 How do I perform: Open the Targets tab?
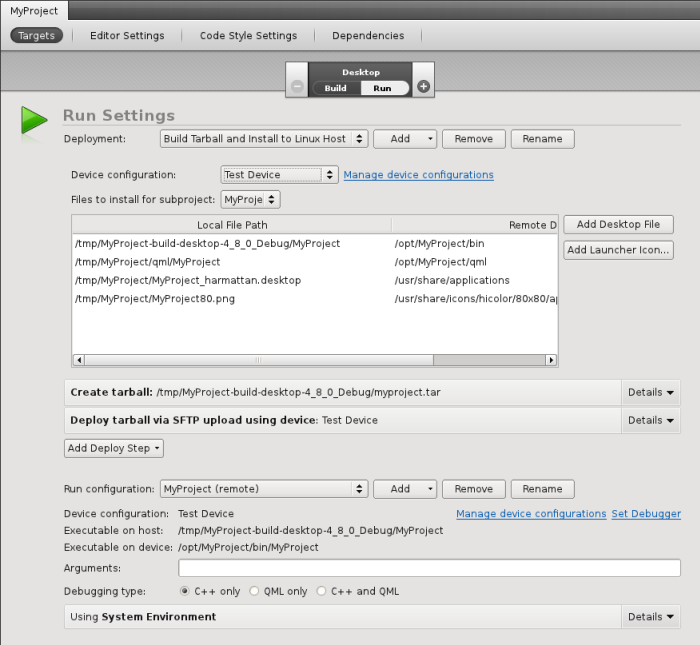coord(37,35)
